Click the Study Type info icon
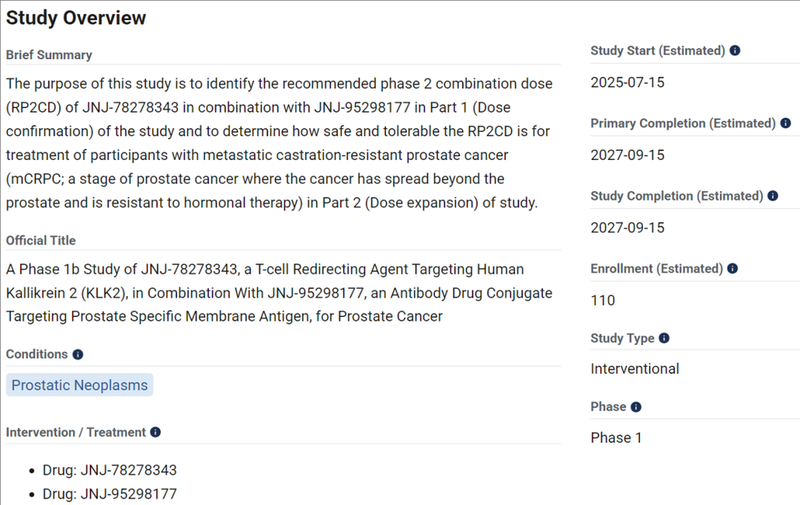Viewport: 800px width, 505px height. click(664, 338)
